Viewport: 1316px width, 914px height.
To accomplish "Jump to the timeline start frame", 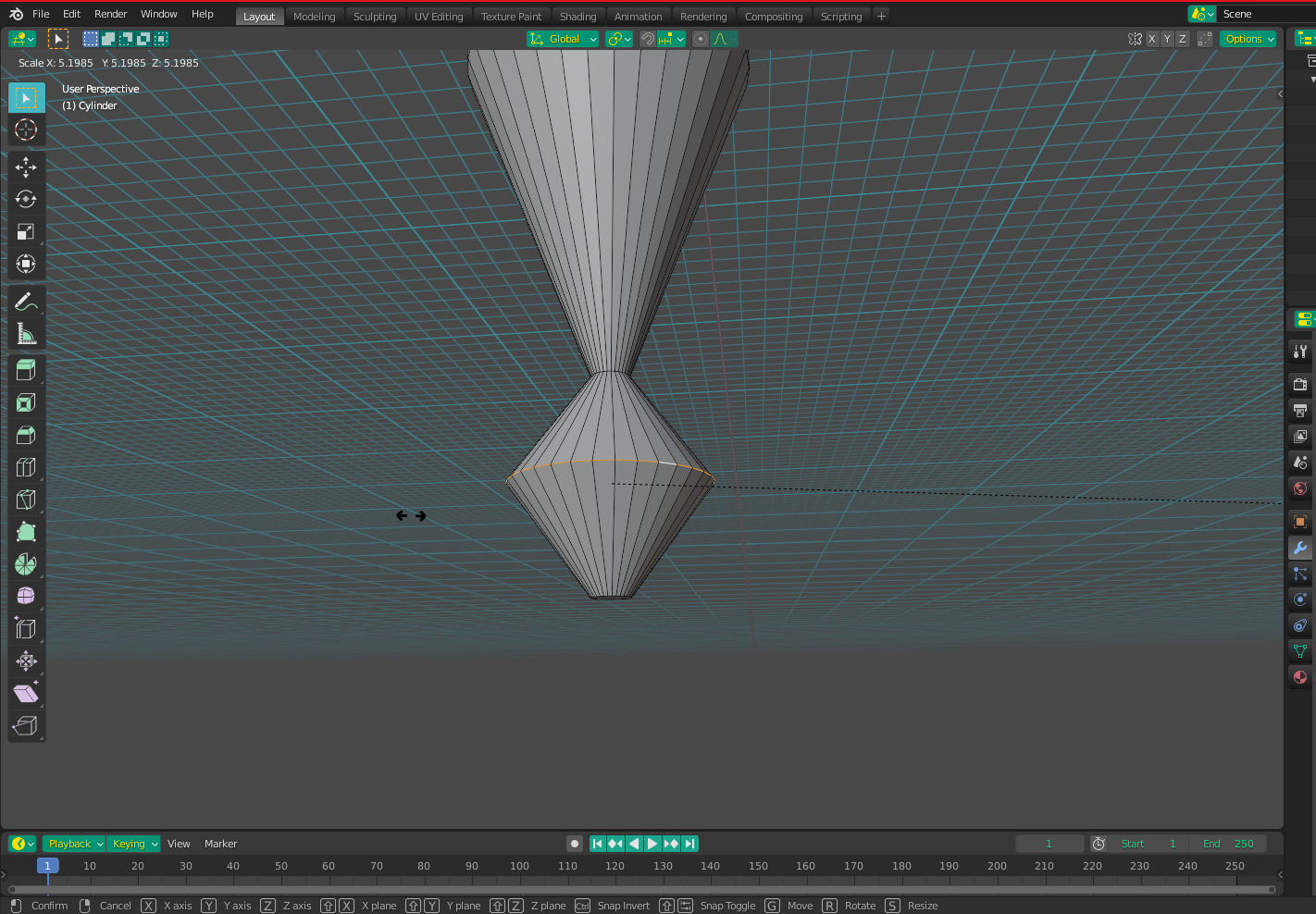I will (x=597, y=844).
